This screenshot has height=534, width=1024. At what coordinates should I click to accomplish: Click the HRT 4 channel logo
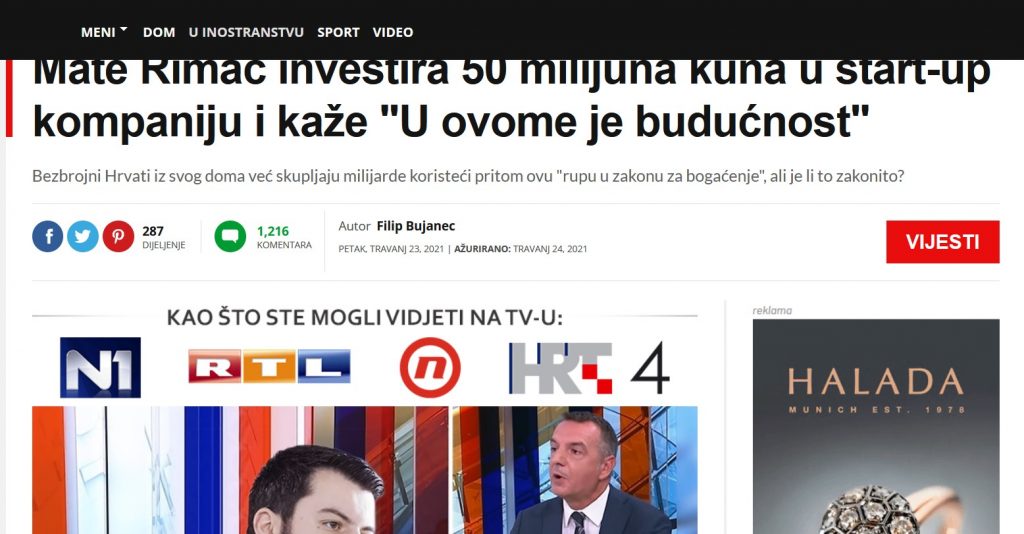coord(589,368)
